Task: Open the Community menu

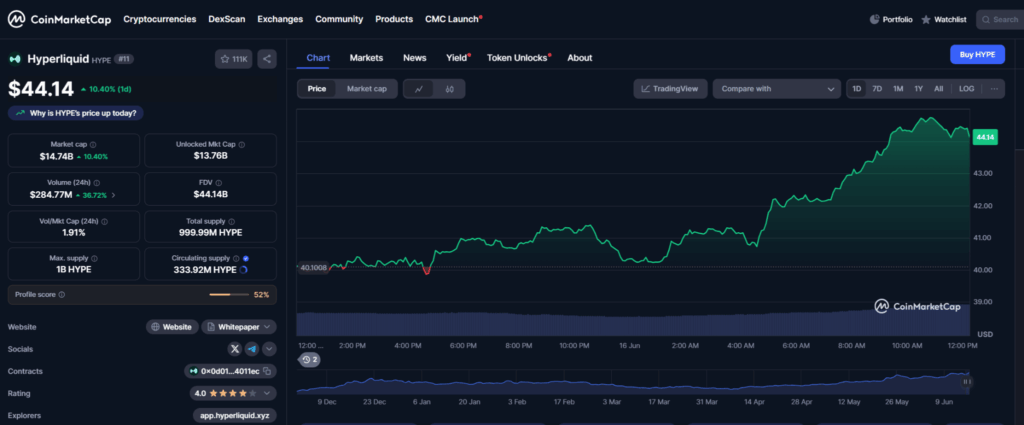Action: coord(339,19)
